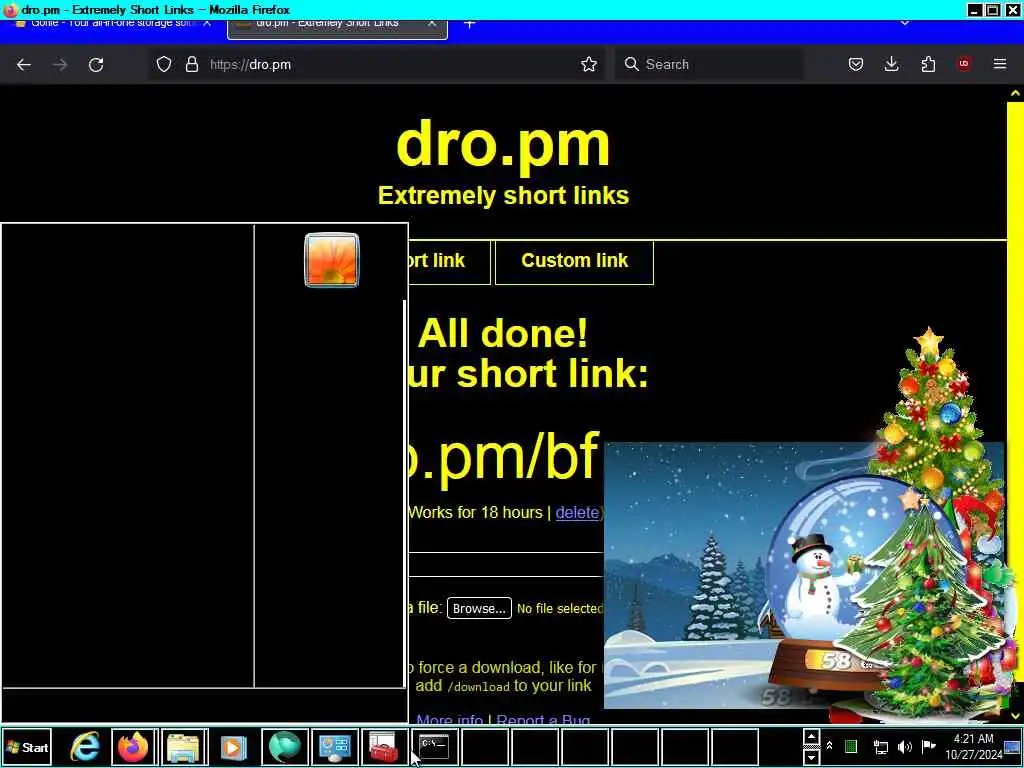
Task: Launch Internet Explorer from taskbar
Action: tap(85, 747)
